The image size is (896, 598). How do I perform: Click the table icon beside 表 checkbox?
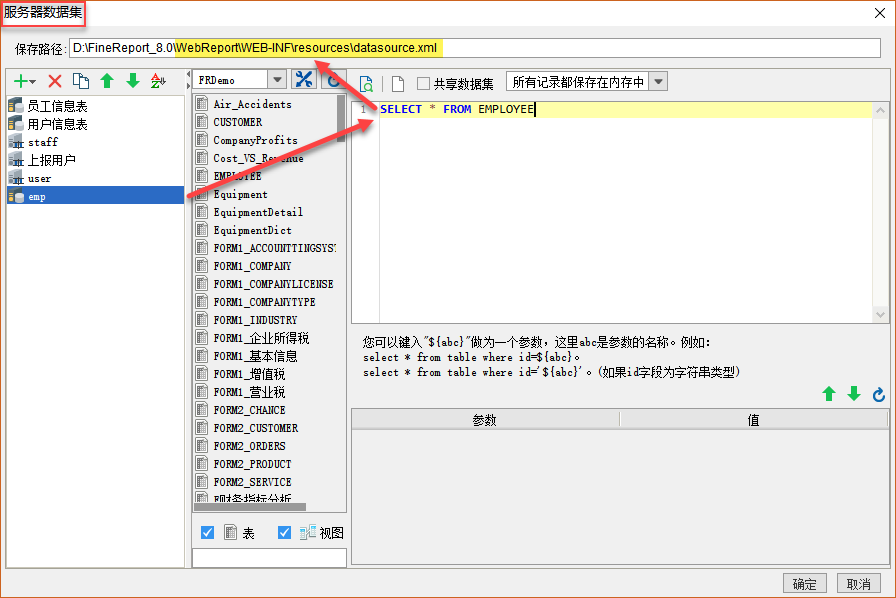point(230,532)
